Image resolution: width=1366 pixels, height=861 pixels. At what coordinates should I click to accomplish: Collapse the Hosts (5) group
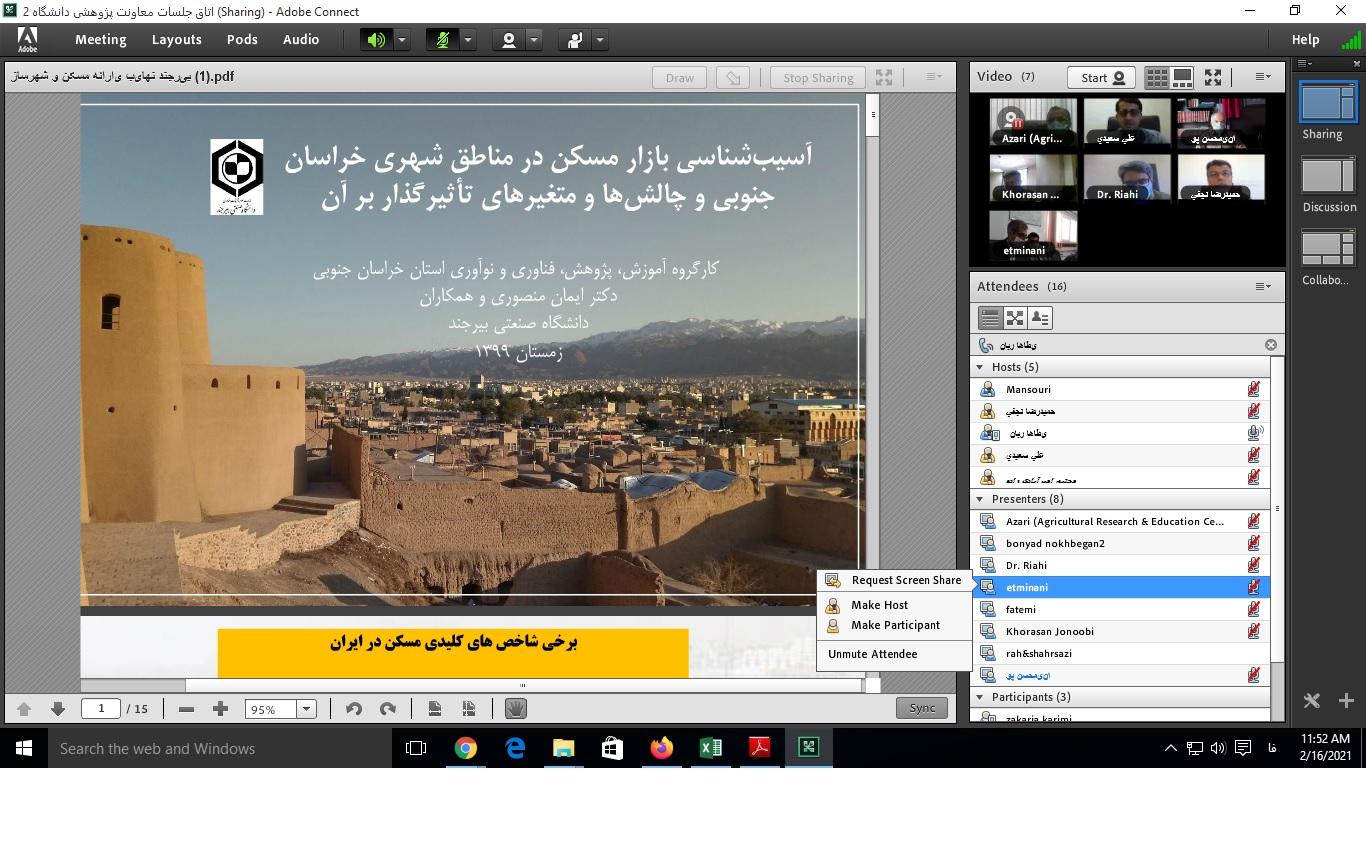point(980,367)
